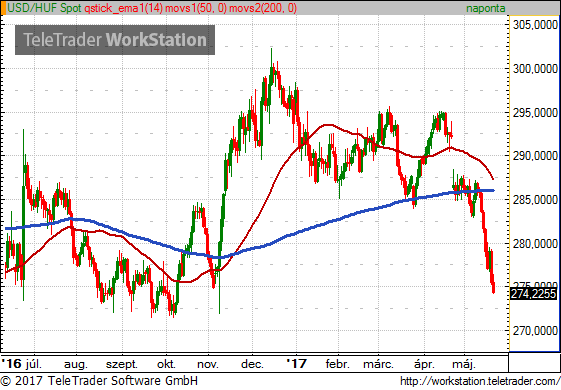Click the '17 year axis label

(x=297, y=364)
